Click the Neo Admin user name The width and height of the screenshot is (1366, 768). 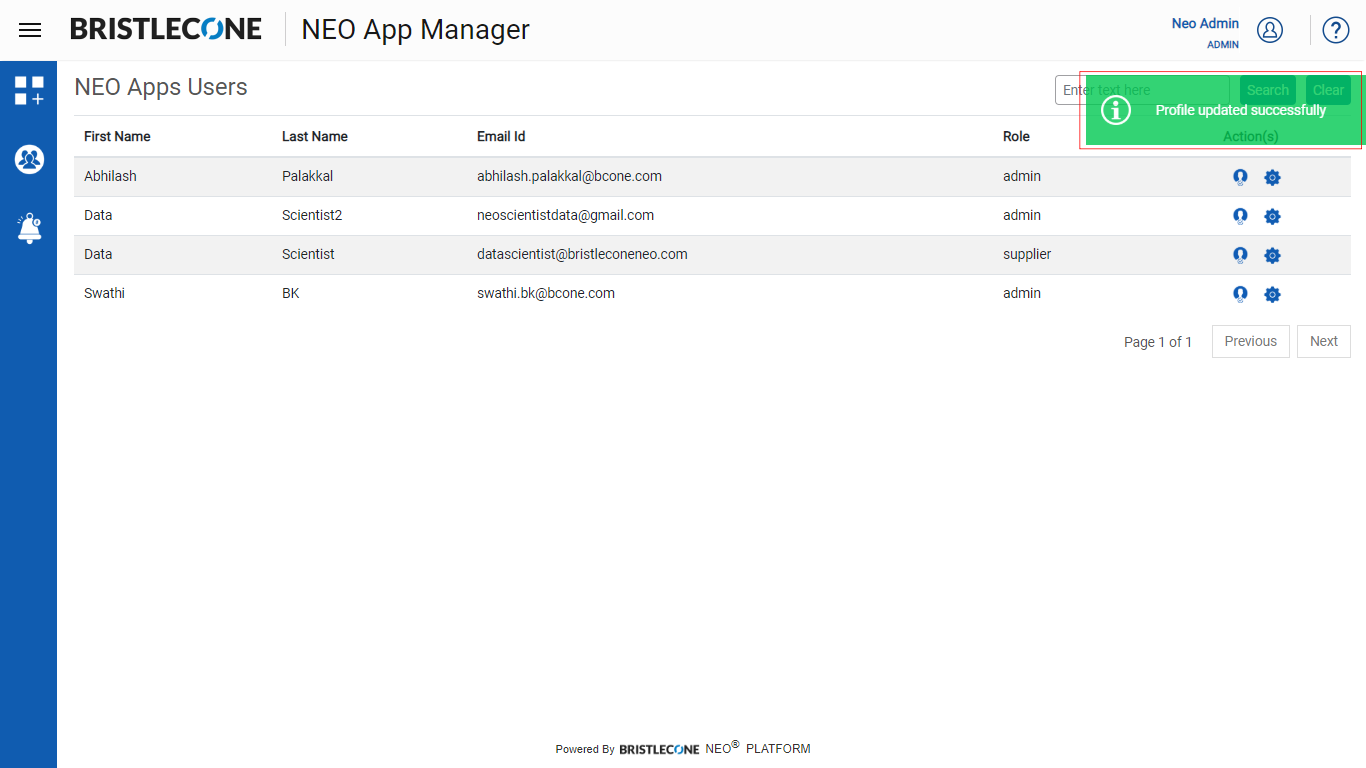1205,23
